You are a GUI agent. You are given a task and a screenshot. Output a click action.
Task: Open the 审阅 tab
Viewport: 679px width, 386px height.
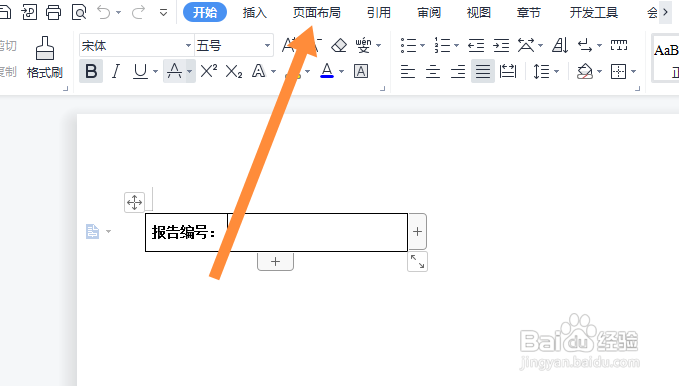[x=429, y=13]
